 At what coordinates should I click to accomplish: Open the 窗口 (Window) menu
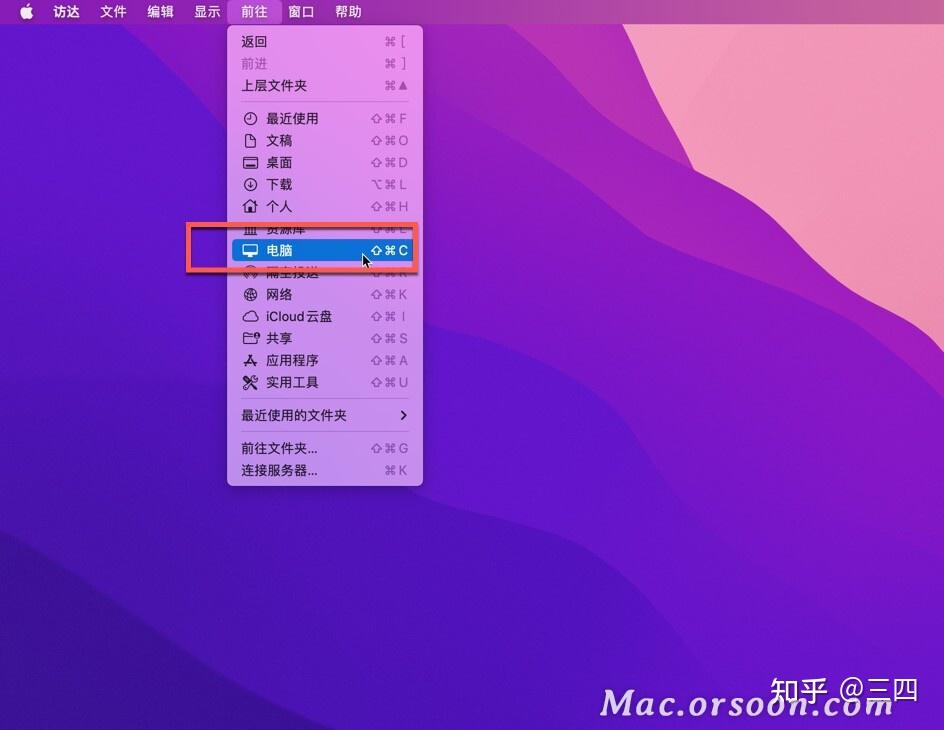point(301,12)
